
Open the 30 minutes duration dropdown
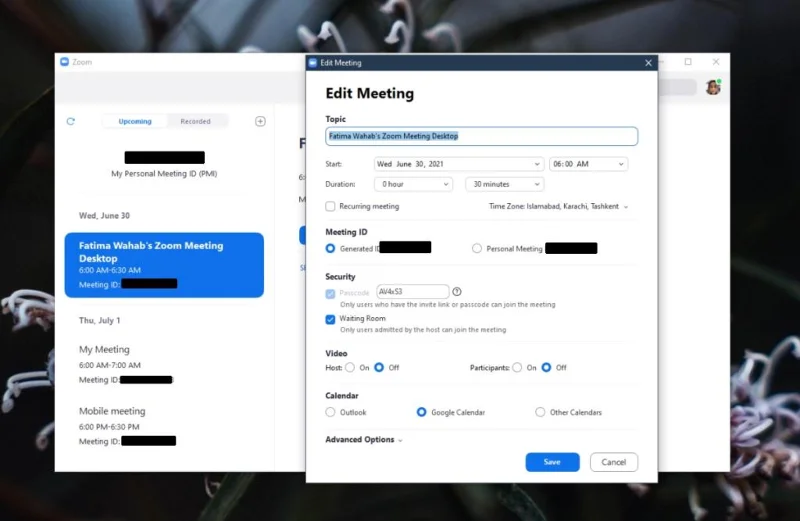coord(505,184)
